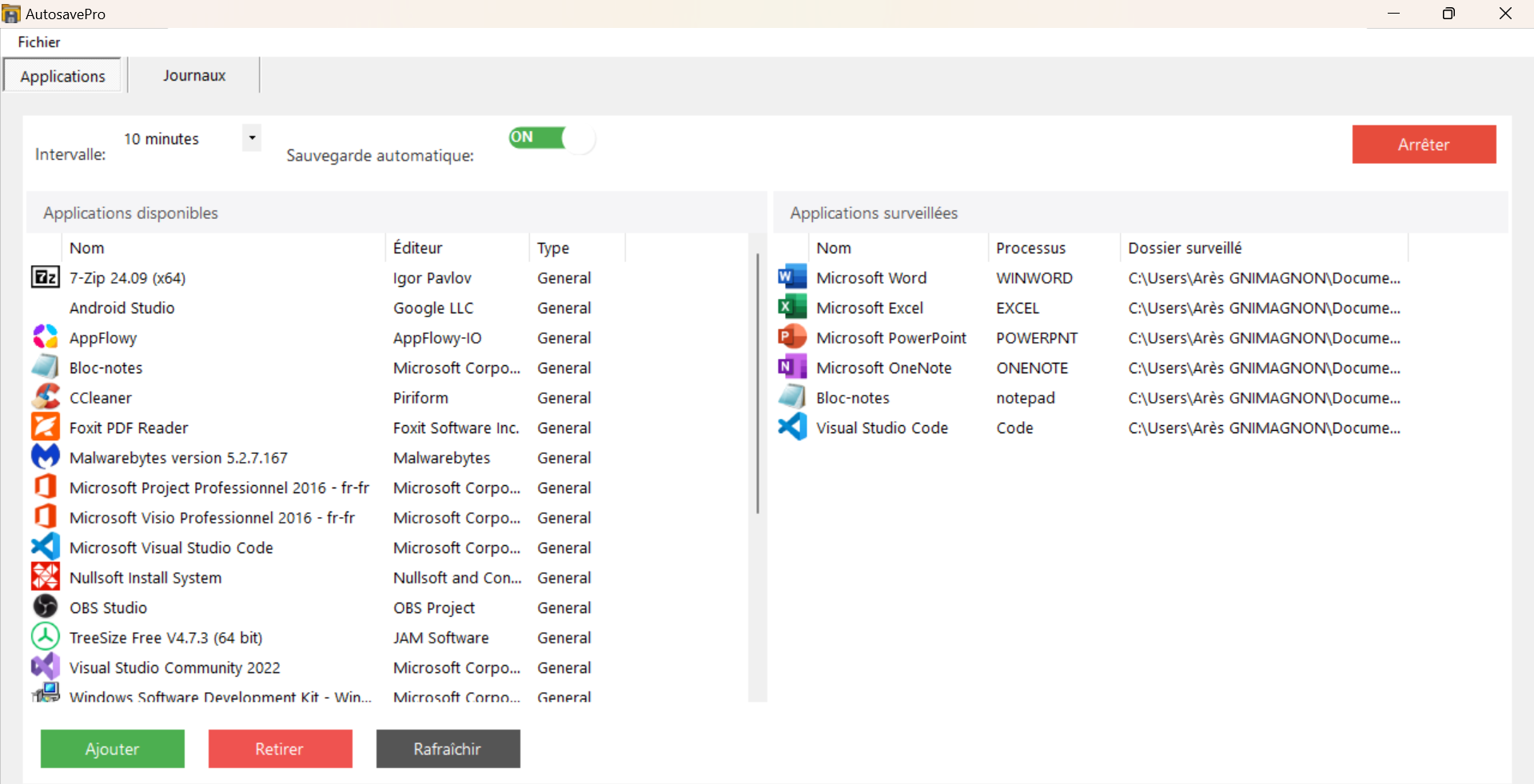
Task: Click the Rafraîchir button
Action: pyautogui.click(x=448, y=749)
